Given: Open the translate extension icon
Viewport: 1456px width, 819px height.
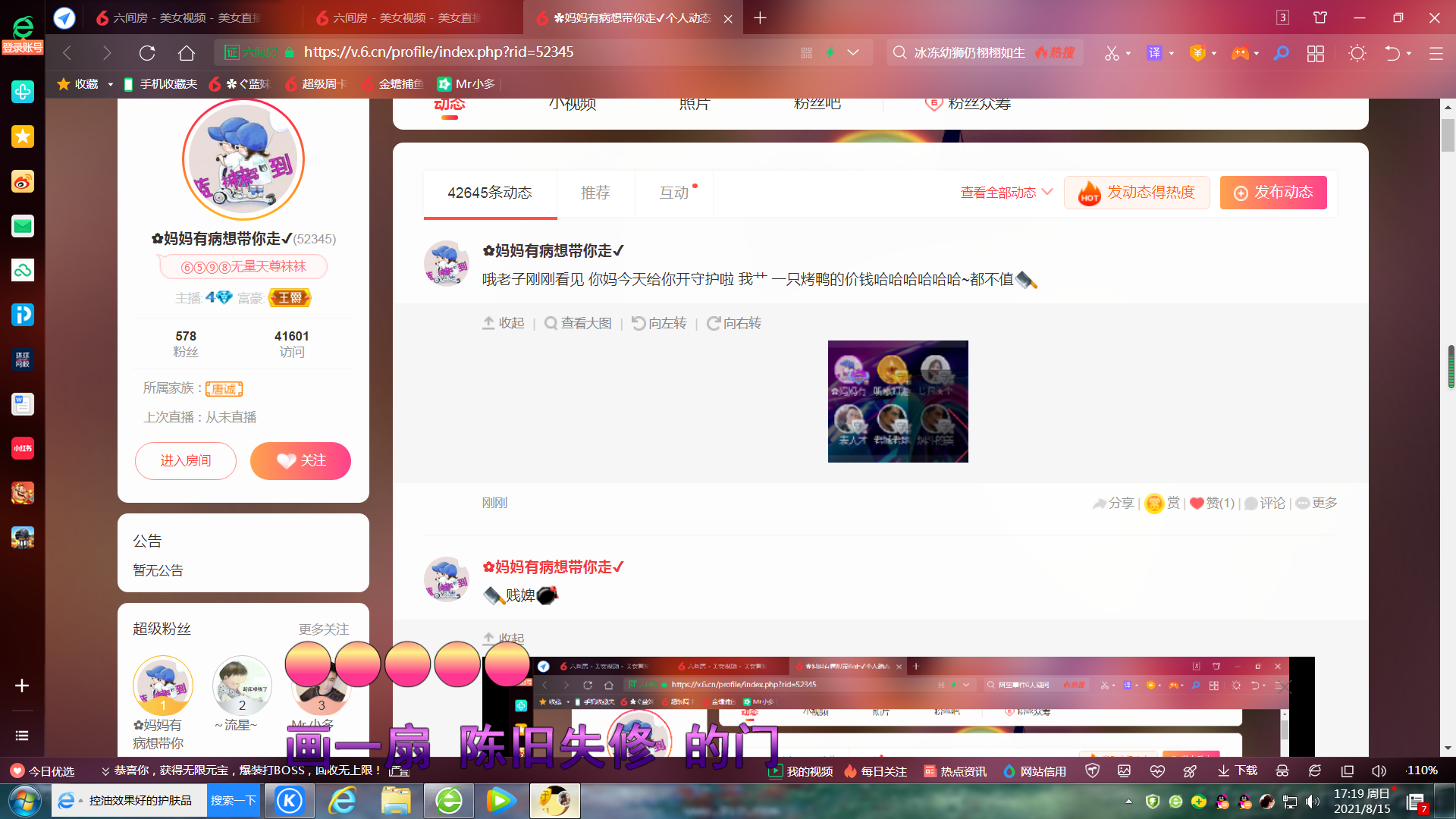Looking at the screenshot, I should tap(1154, 52).
